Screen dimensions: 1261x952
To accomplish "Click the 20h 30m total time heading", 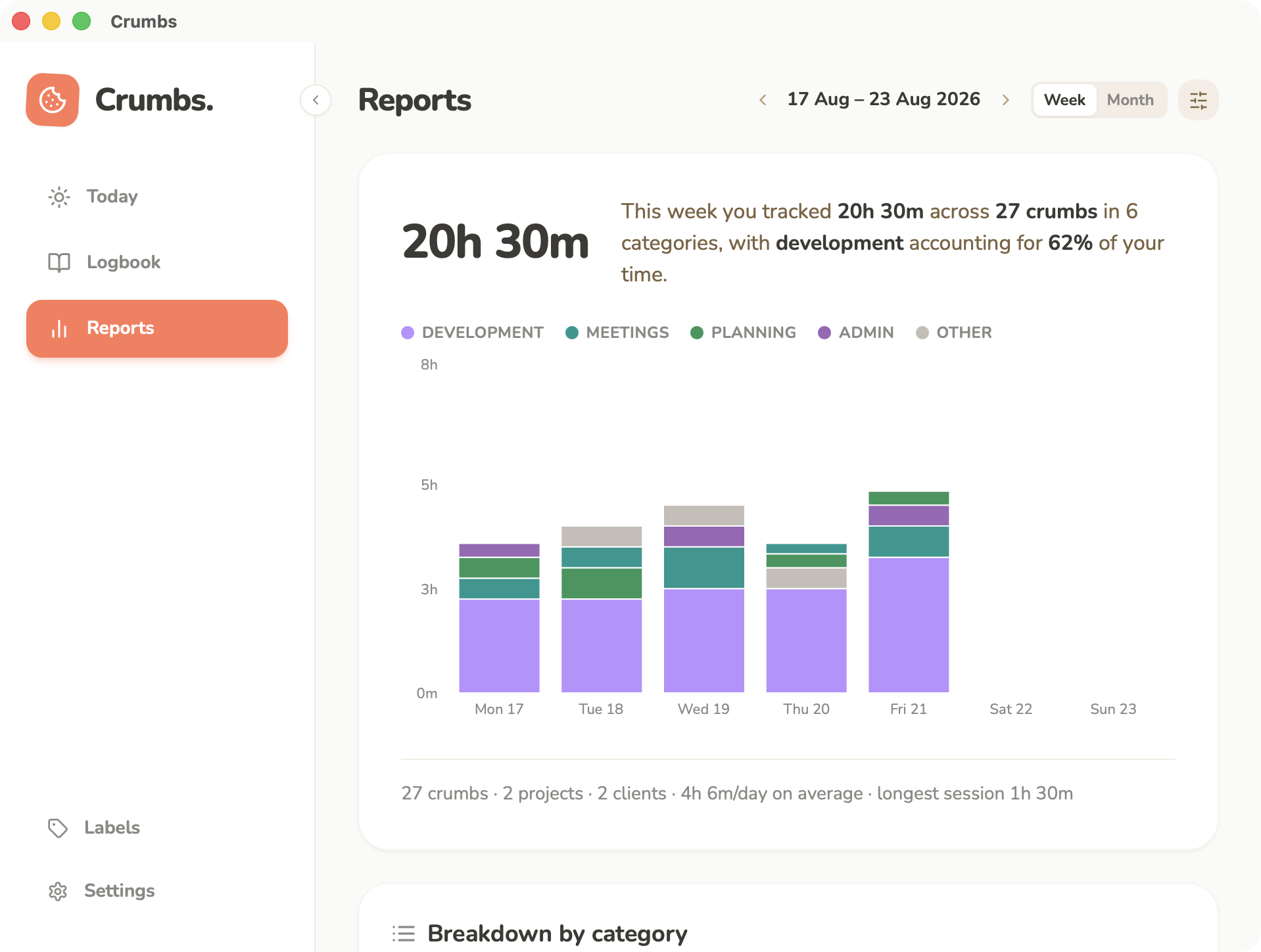I will coord(495,242).
